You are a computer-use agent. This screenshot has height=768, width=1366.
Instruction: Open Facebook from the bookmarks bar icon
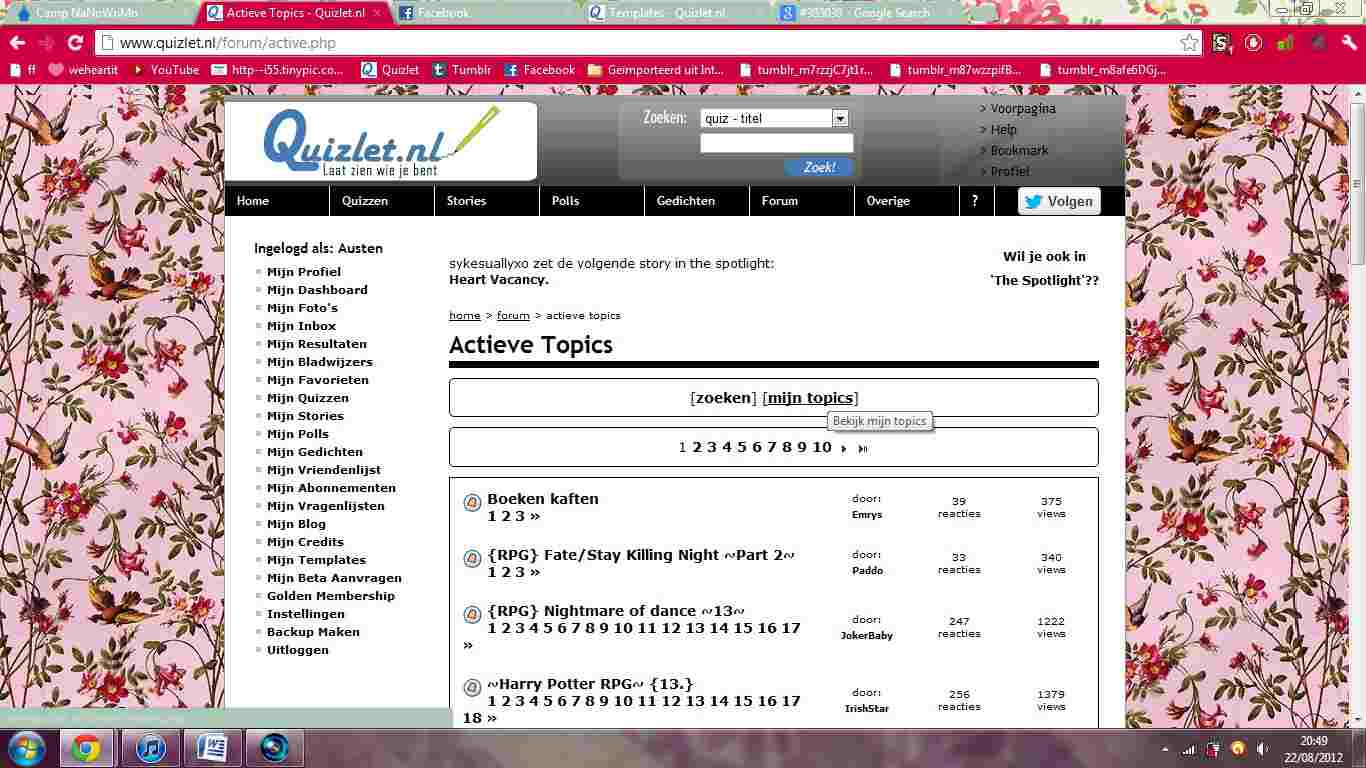point(512,70)
